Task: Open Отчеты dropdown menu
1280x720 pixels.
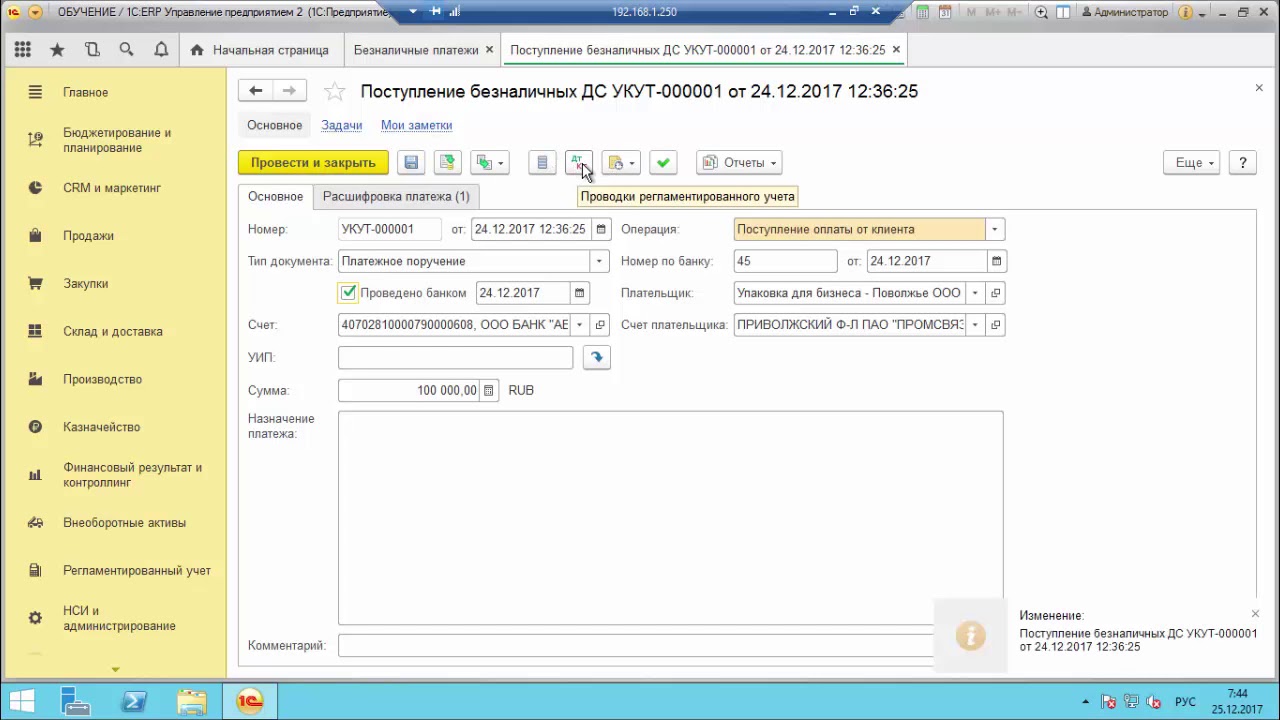Action: coord(739,163)
